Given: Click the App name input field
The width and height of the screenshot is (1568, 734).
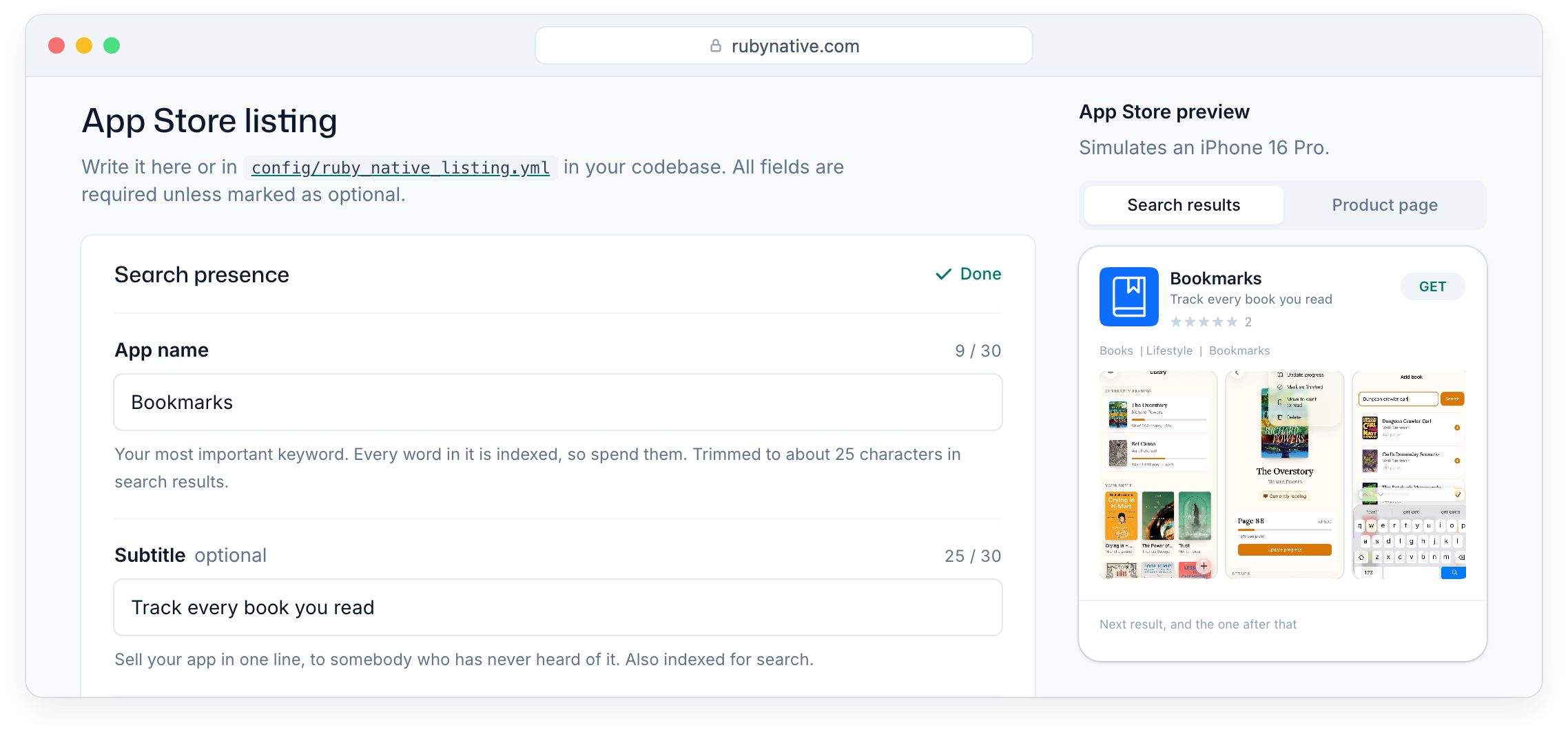Looking at the screenshot, I should click(x=558, y=402).
